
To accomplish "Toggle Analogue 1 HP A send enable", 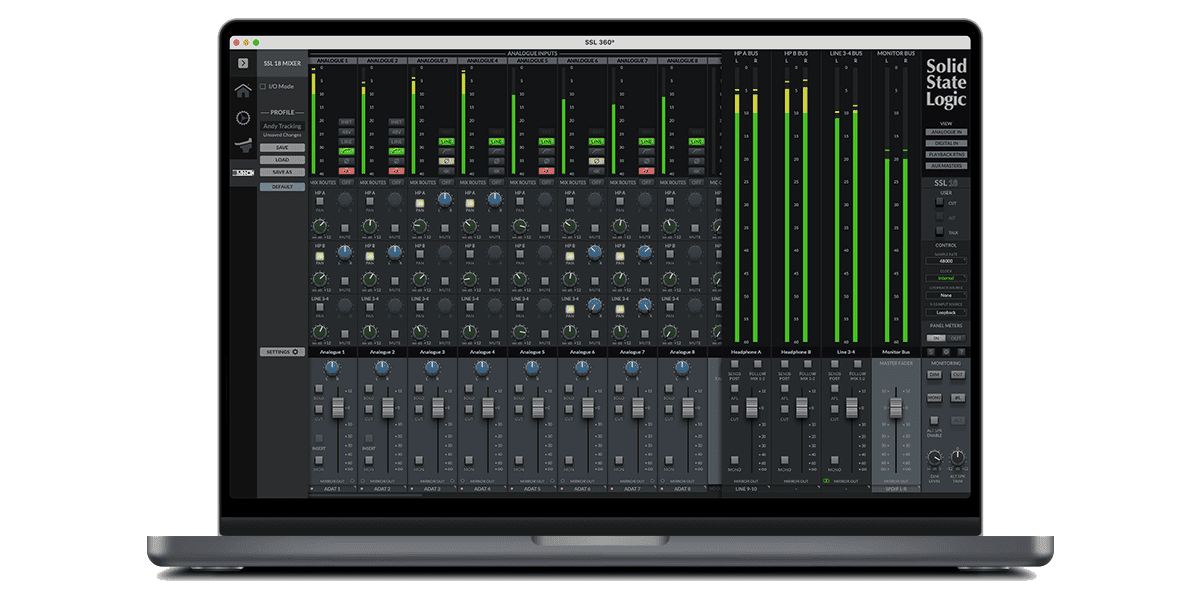I will point(320,201).
